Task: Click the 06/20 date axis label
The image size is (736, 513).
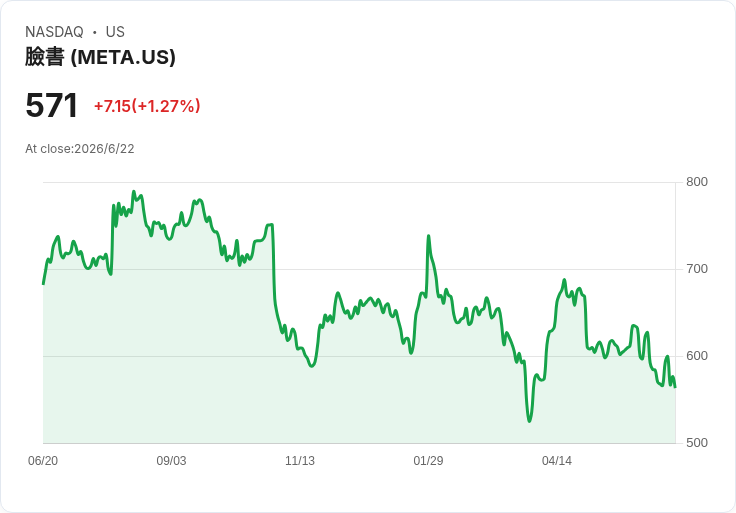Action: point(43,460)
